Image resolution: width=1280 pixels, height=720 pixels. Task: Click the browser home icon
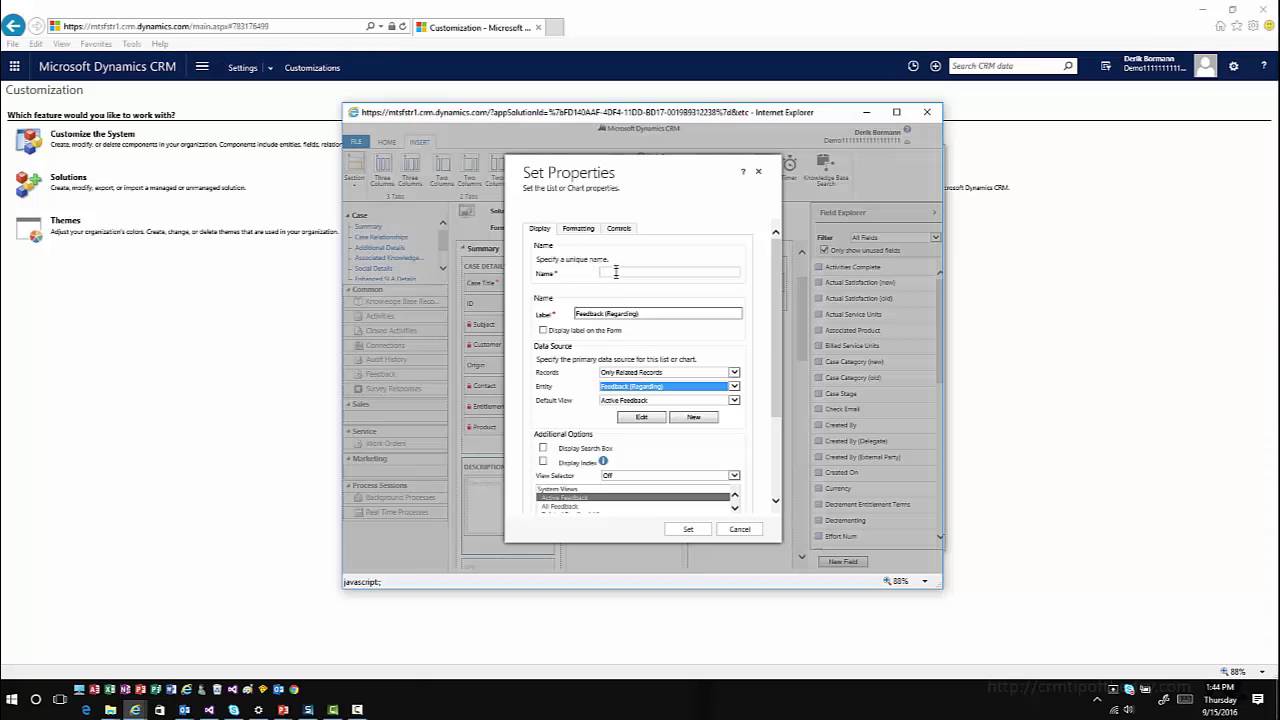click(1221, 26)
